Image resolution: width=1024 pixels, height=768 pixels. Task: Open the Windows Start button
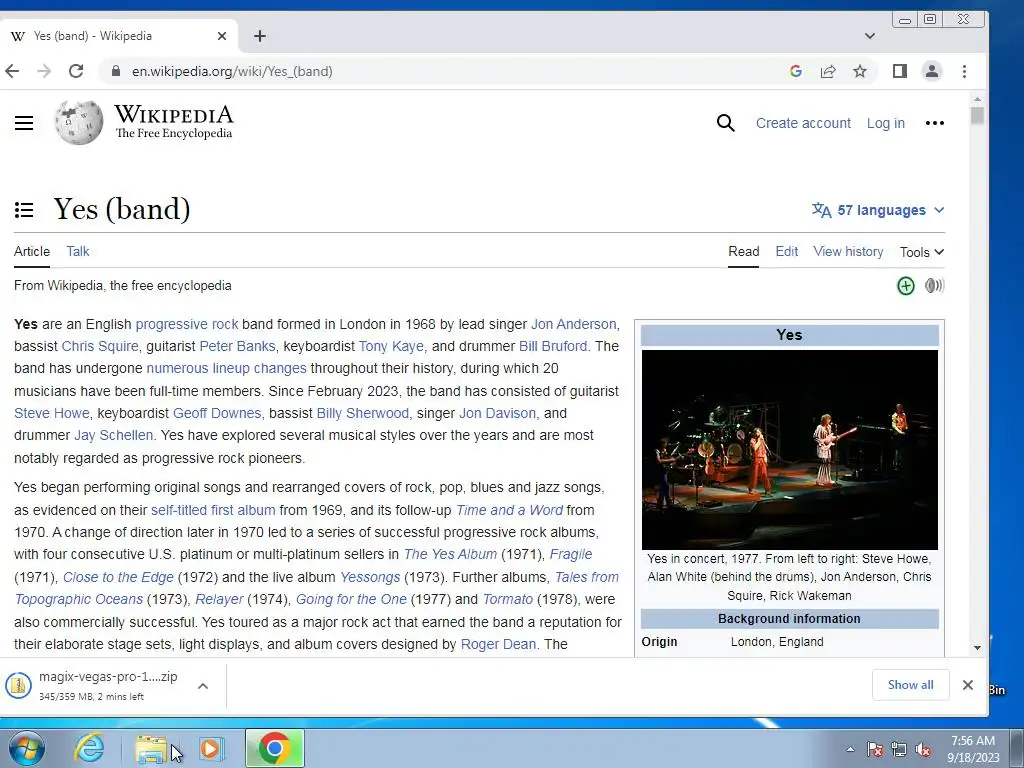click(x=27, y=748)
